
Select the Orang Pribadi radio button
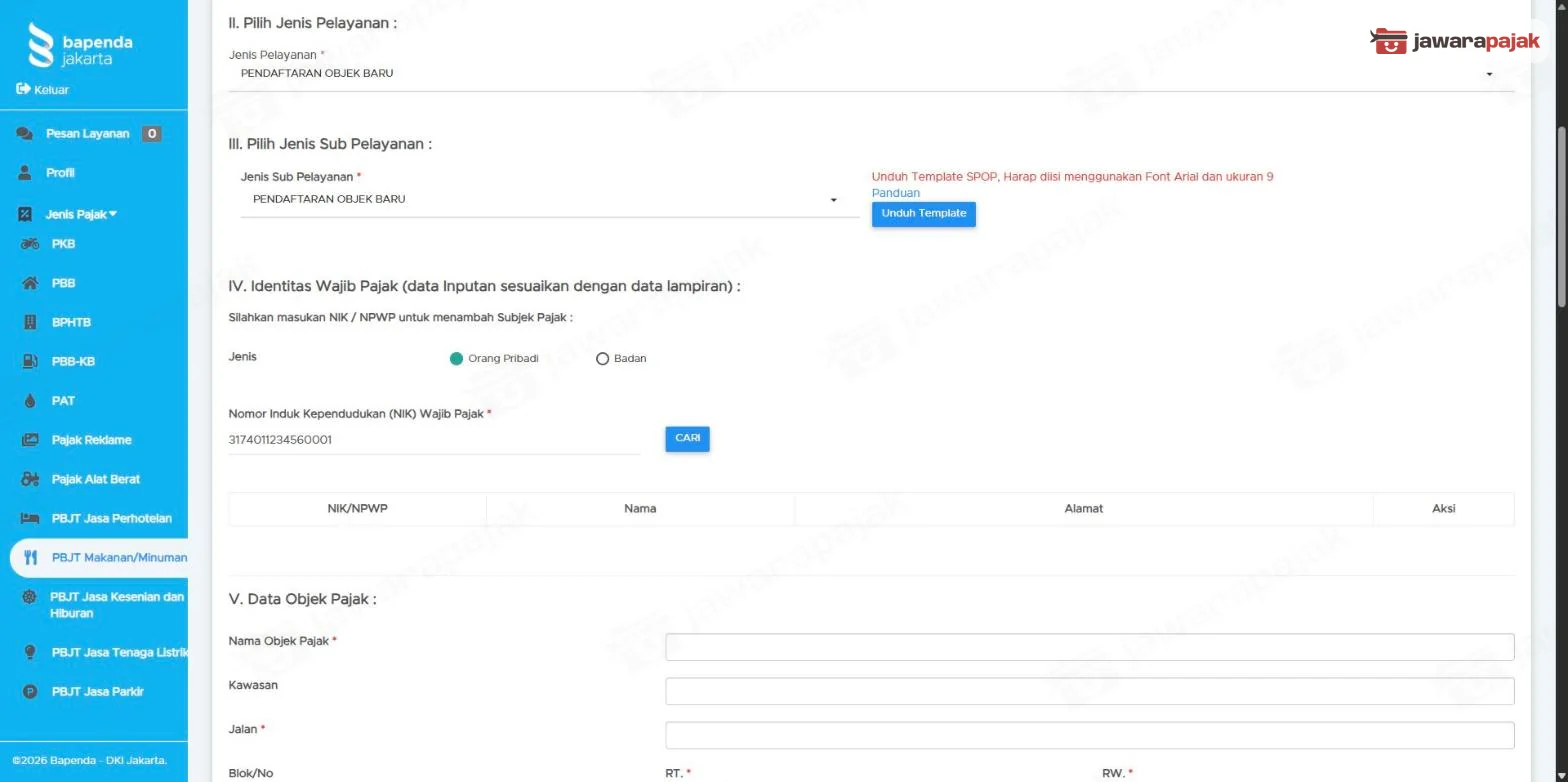pos(456,359)
